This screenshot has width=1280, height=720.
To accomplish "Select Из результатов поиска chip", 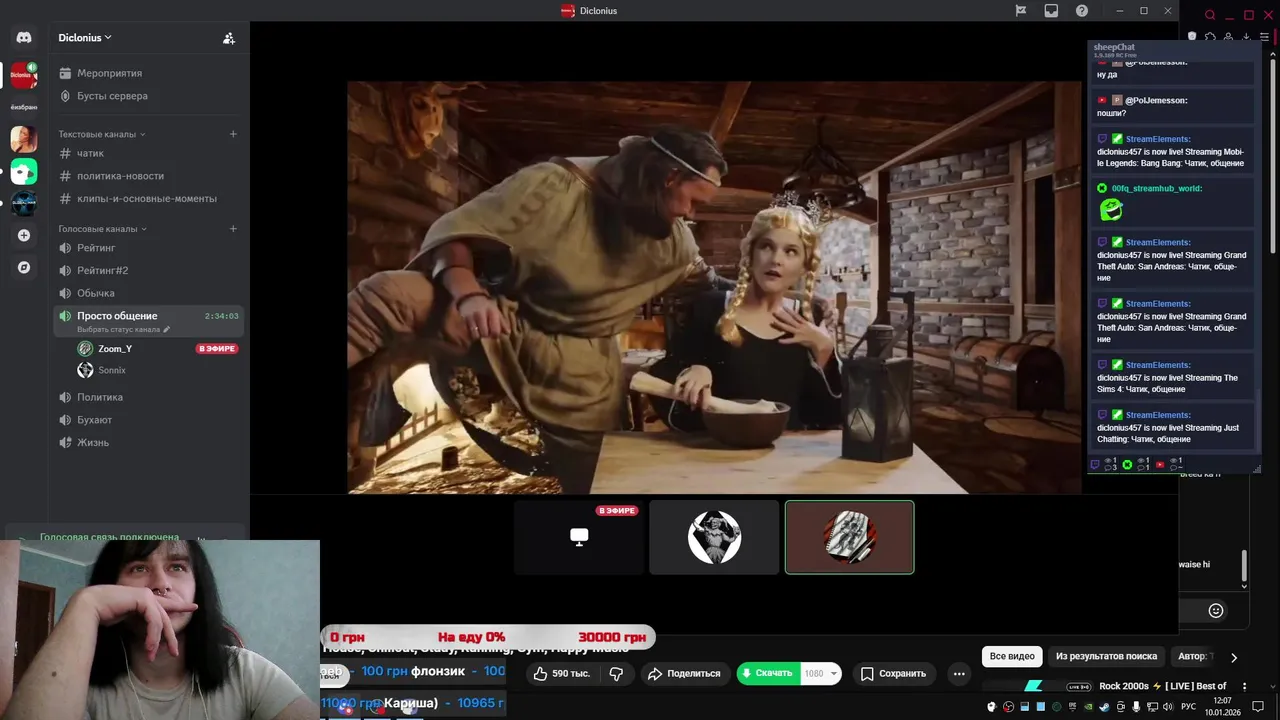I will pyautogui.click(x=1106, y=656).
